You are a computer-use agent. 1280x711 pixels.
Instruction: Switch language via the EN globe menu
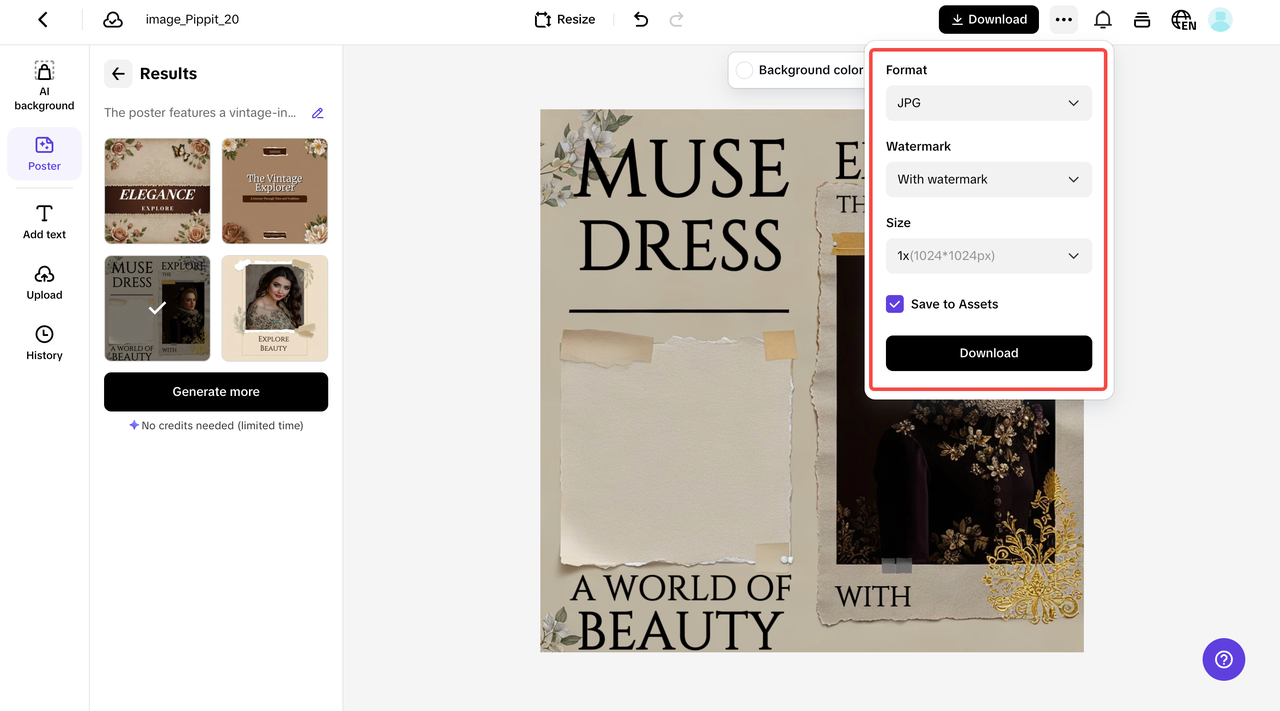click(x=1182, y=19)
